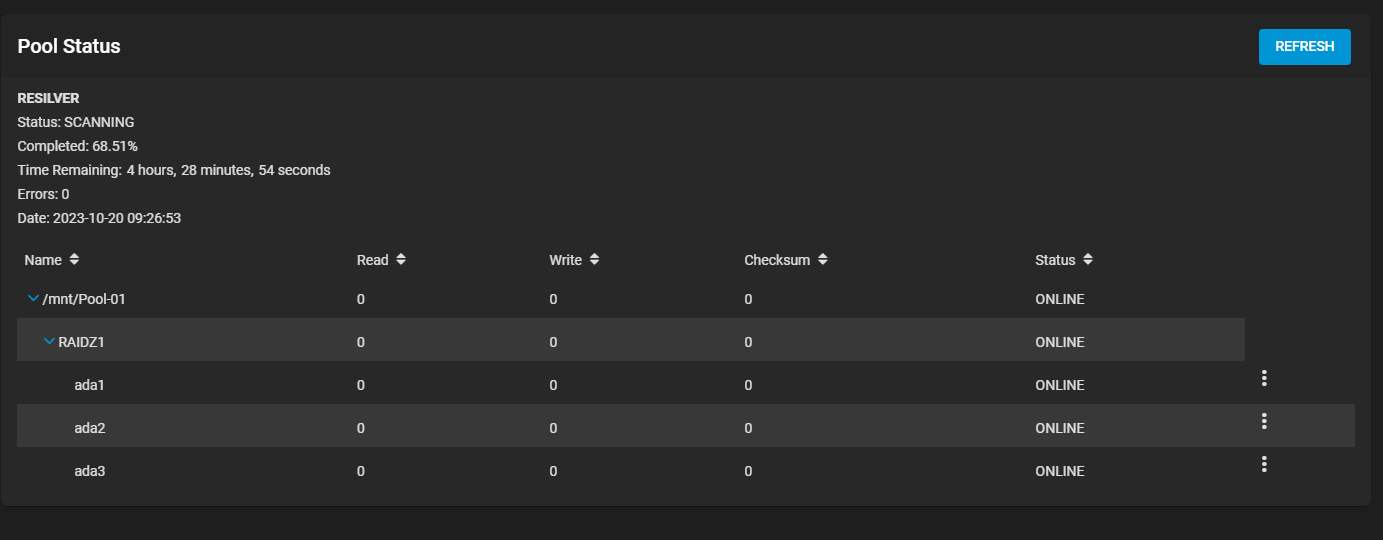Image resolution: width=1383 pixels, height=540 pixels.
Task: Click the ONLINE status of ada2
Action: [x=1059, y=428]
